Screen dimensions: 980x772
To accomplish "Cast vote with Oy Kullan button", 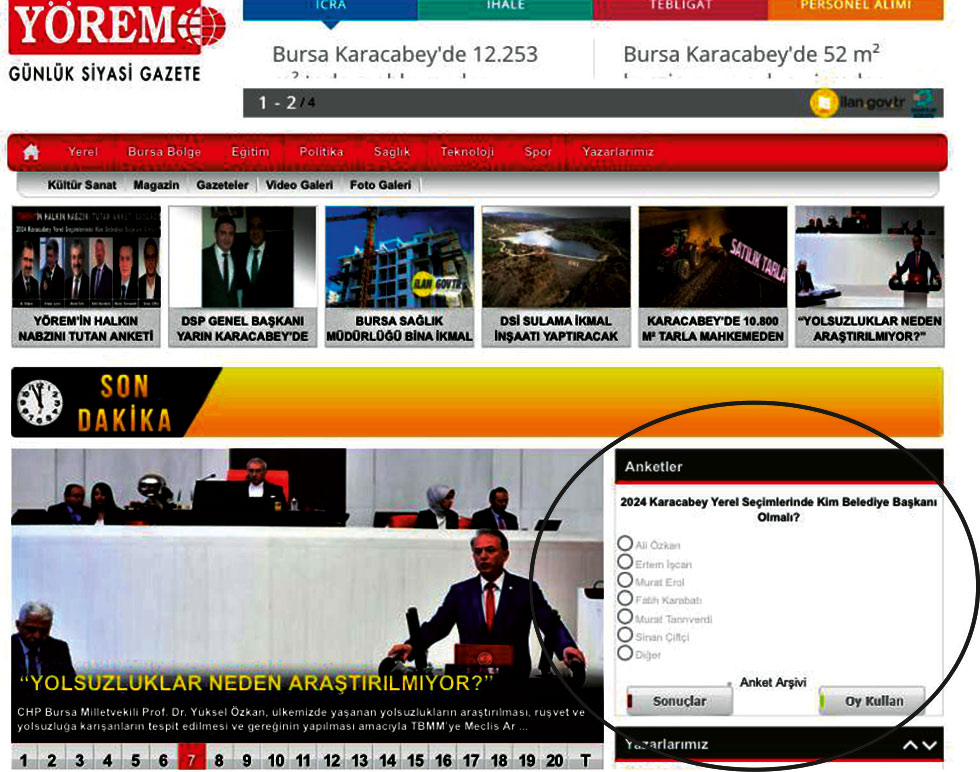I will coord(872,701).
